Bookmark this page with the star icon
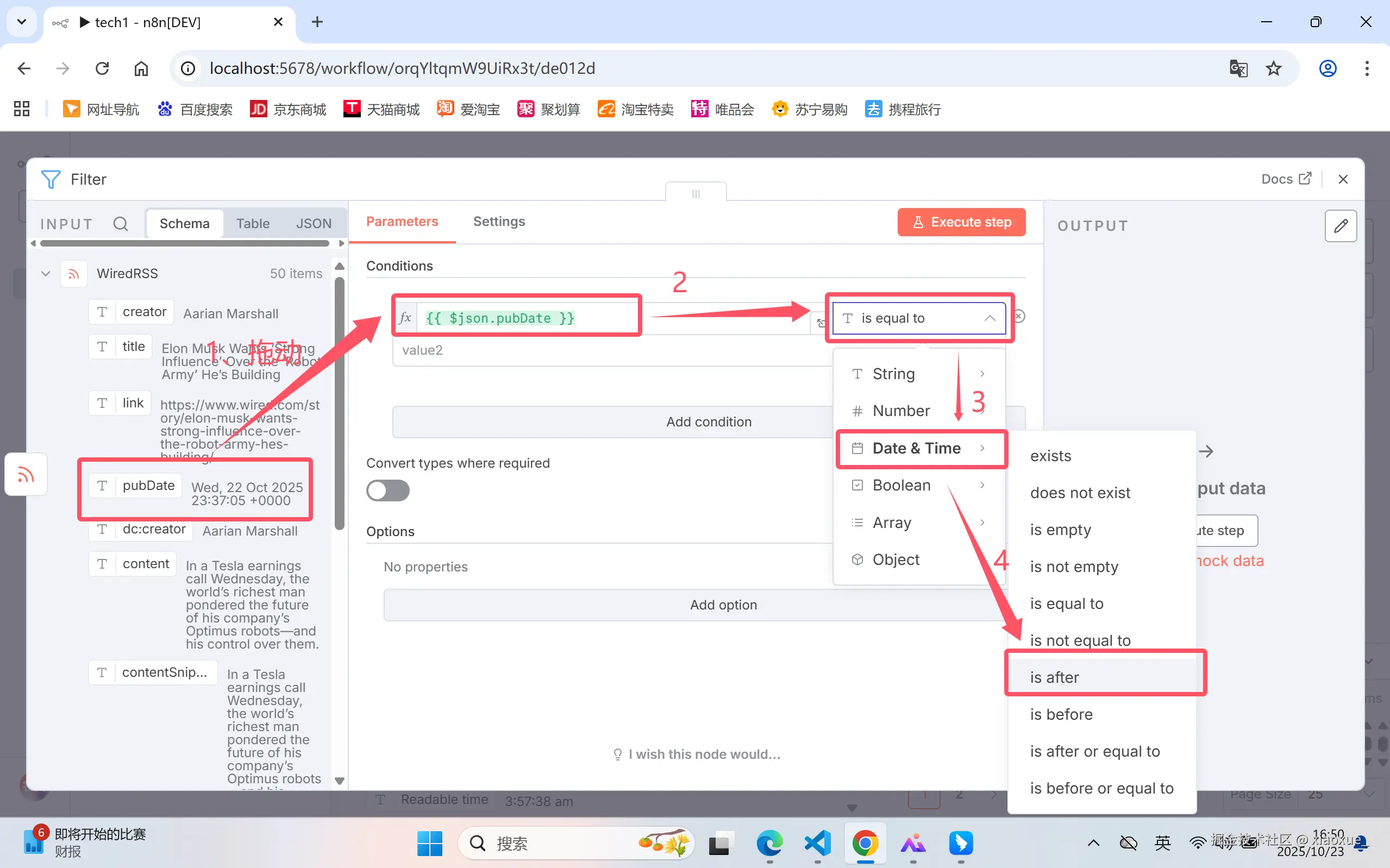The width and height of the screenshot is (1390, 868). [1274, 68]
